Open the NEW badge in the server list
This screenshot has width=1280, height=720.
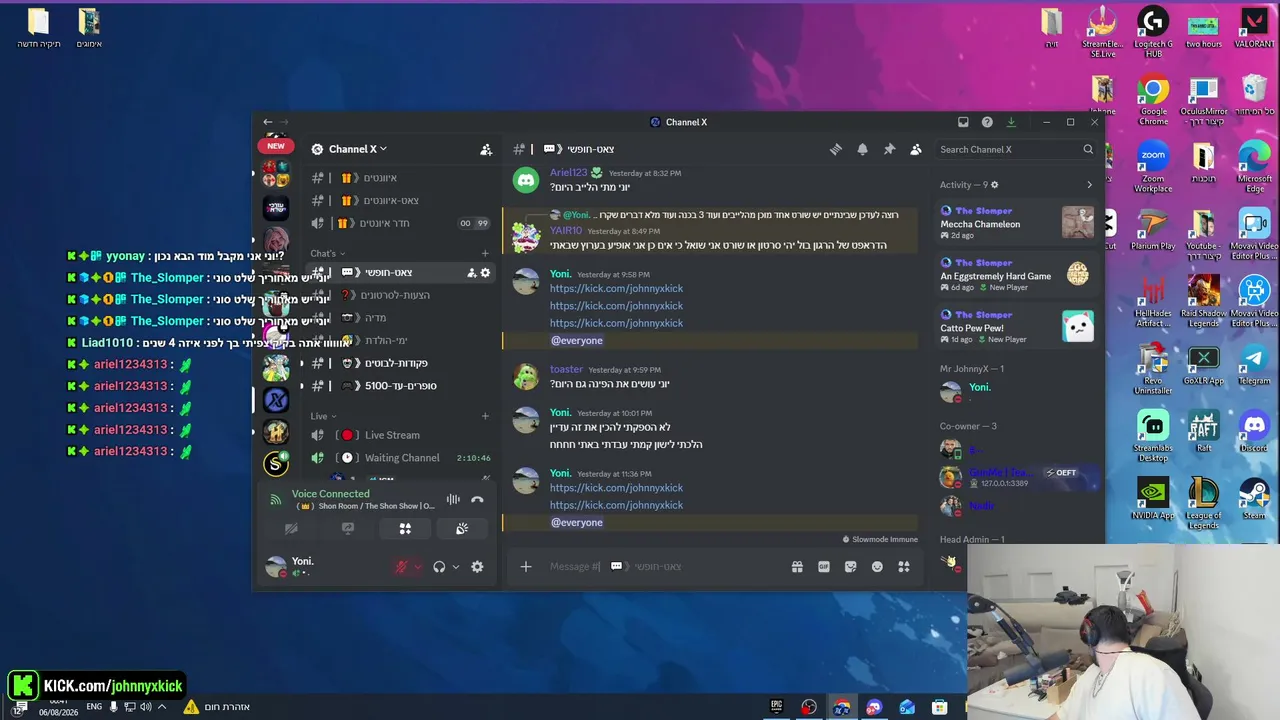(x=276, y=146)
